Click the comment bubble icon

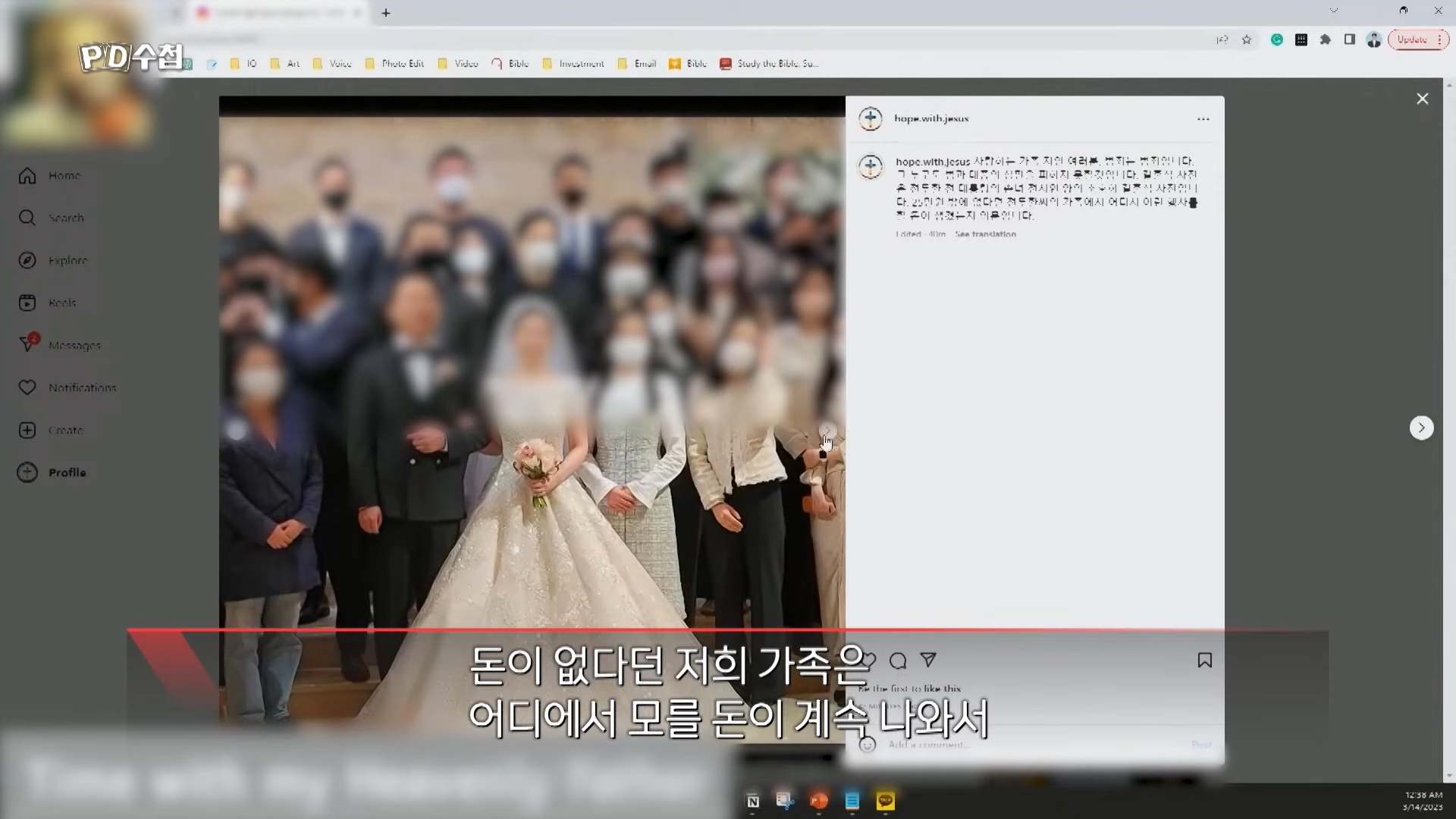[898, 661]
